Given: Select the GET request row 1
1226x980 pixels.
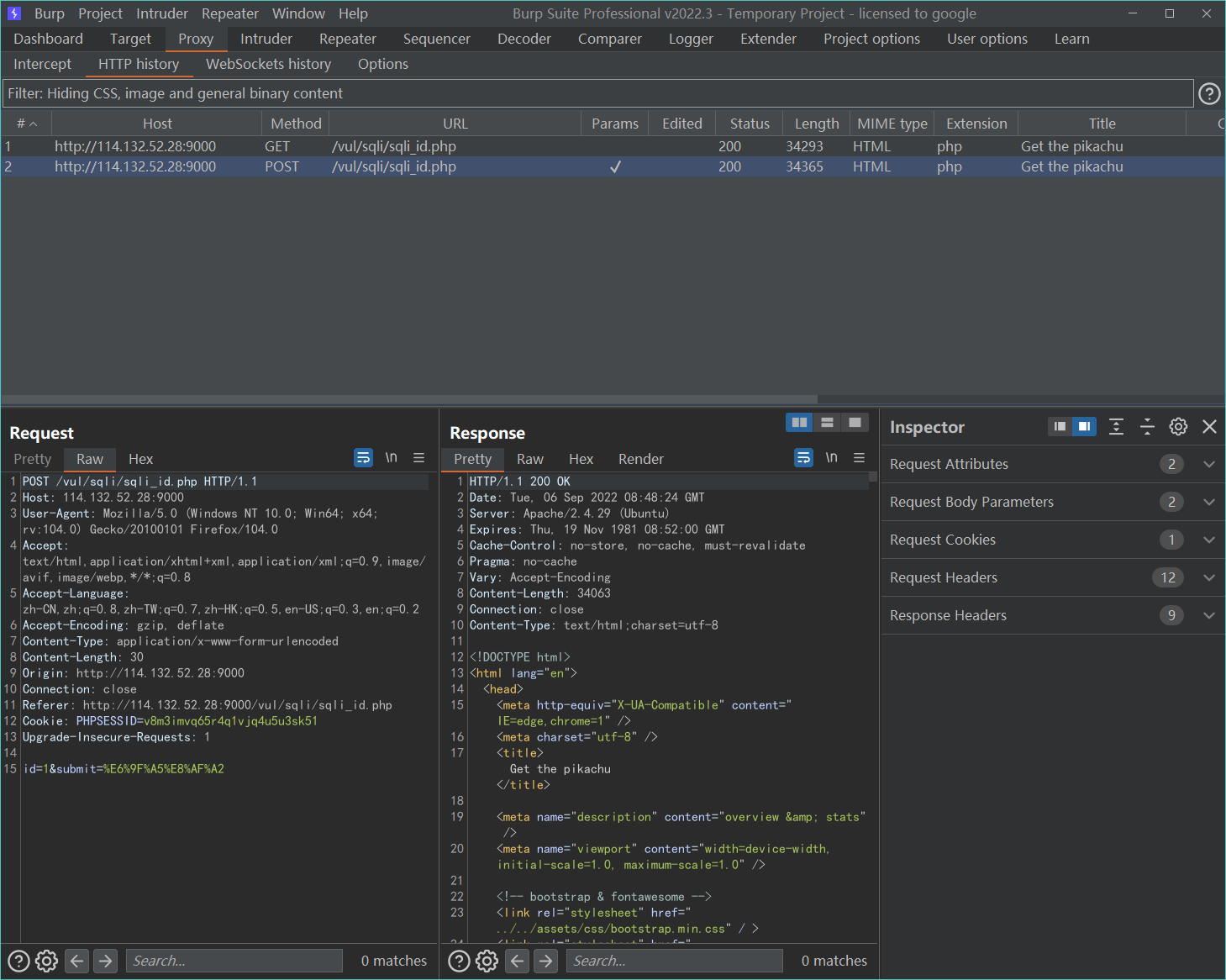Looking at the screenshot, I should 613,146.
